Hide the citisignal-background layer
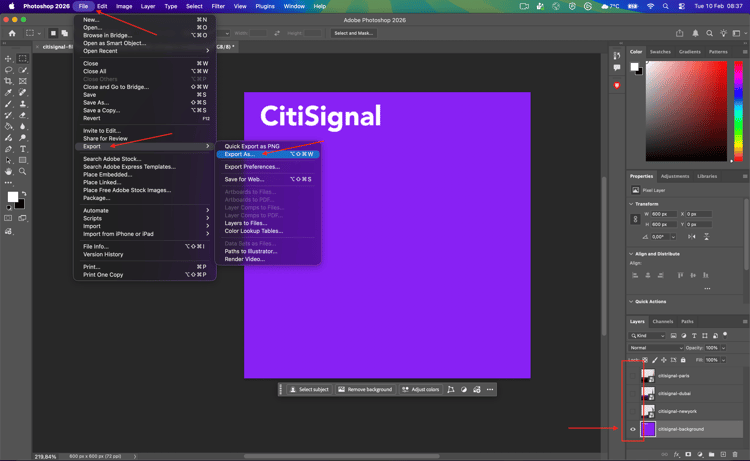This screenshot has width=750, height=461. [x=633, y=429]
